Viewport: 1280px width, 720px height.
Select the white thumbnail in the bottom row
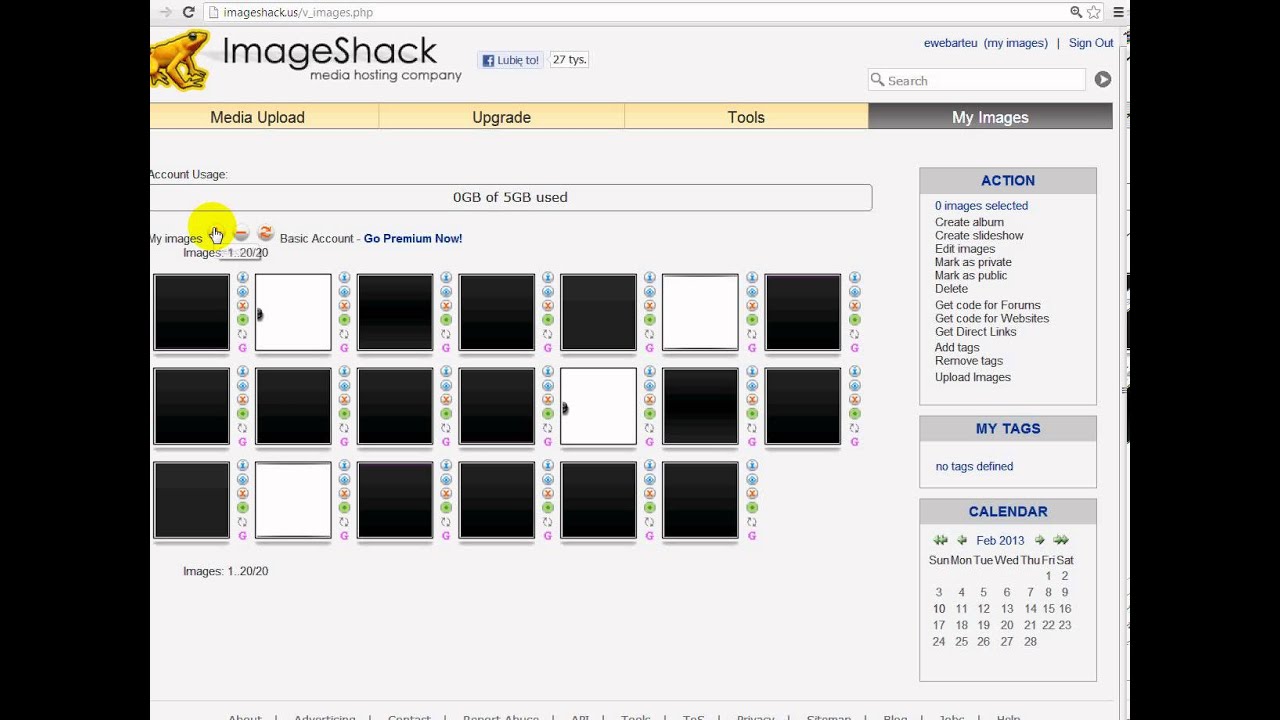click(x=293, y=500)
